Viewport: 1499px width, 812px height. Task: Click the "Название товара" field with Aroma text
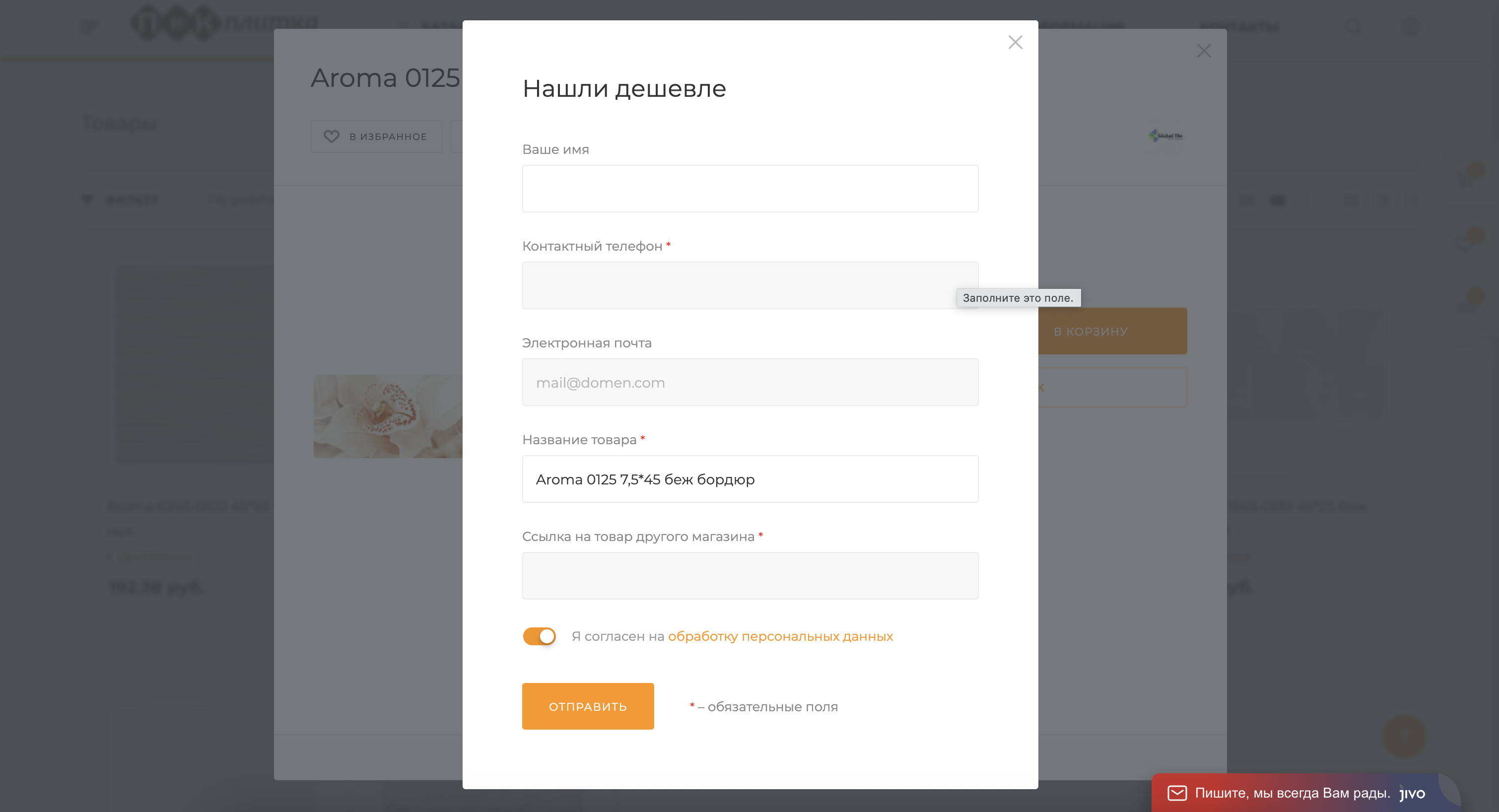click(749, 479)
